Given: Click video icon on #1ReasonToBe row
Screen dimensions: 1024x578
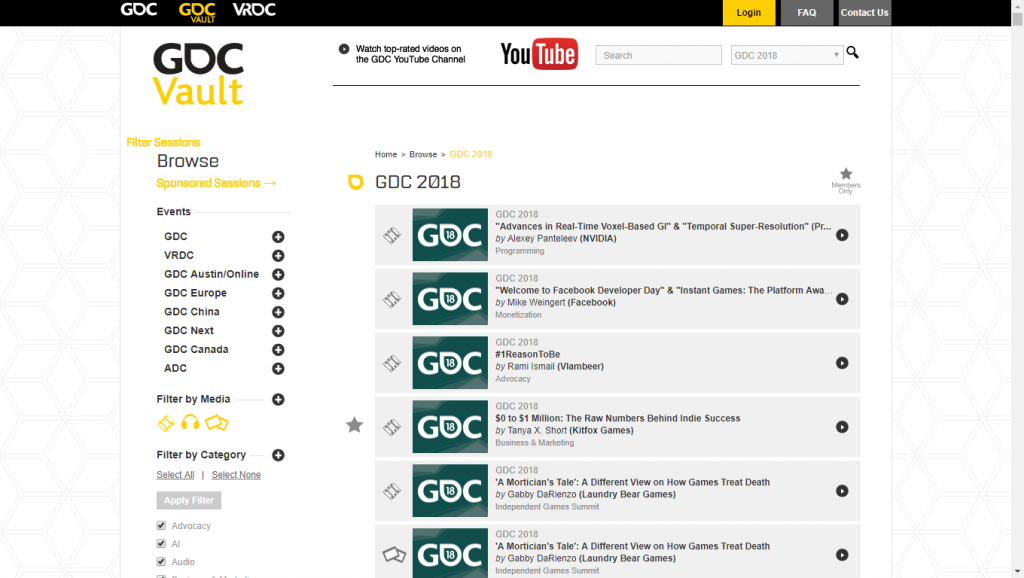Looking at the screenshot, I should point(392,363).
